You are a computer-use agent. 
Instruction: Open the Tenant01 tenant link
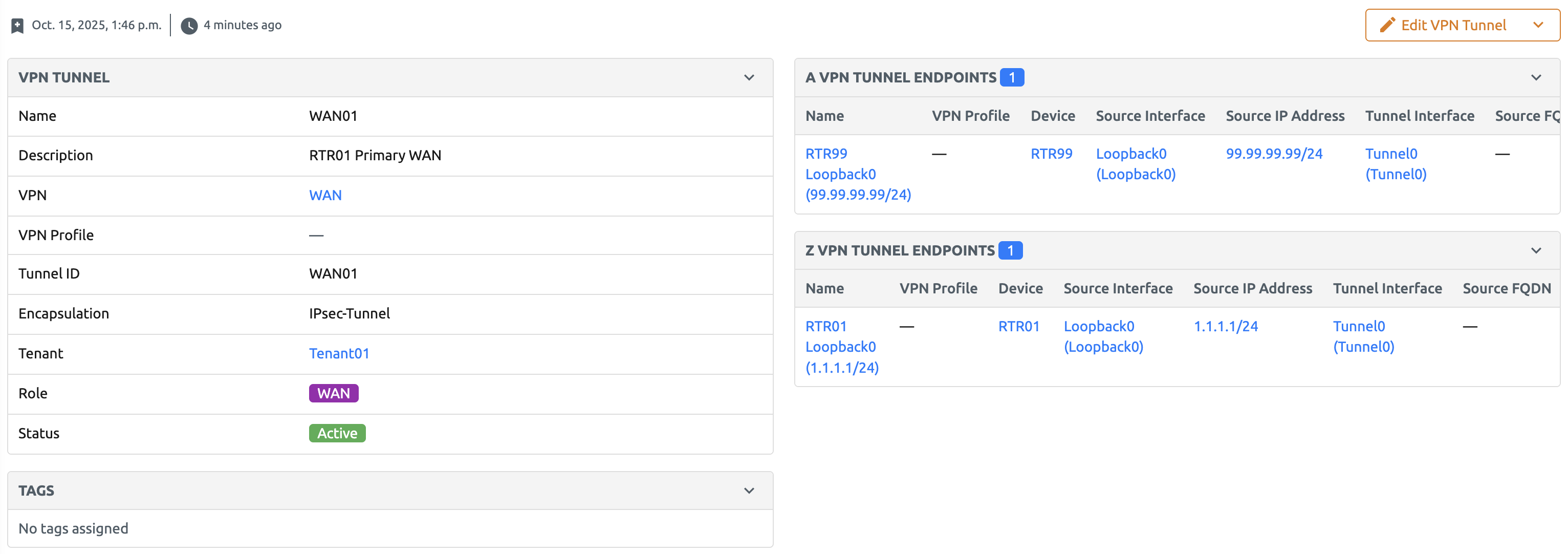[x=339, y=354]
